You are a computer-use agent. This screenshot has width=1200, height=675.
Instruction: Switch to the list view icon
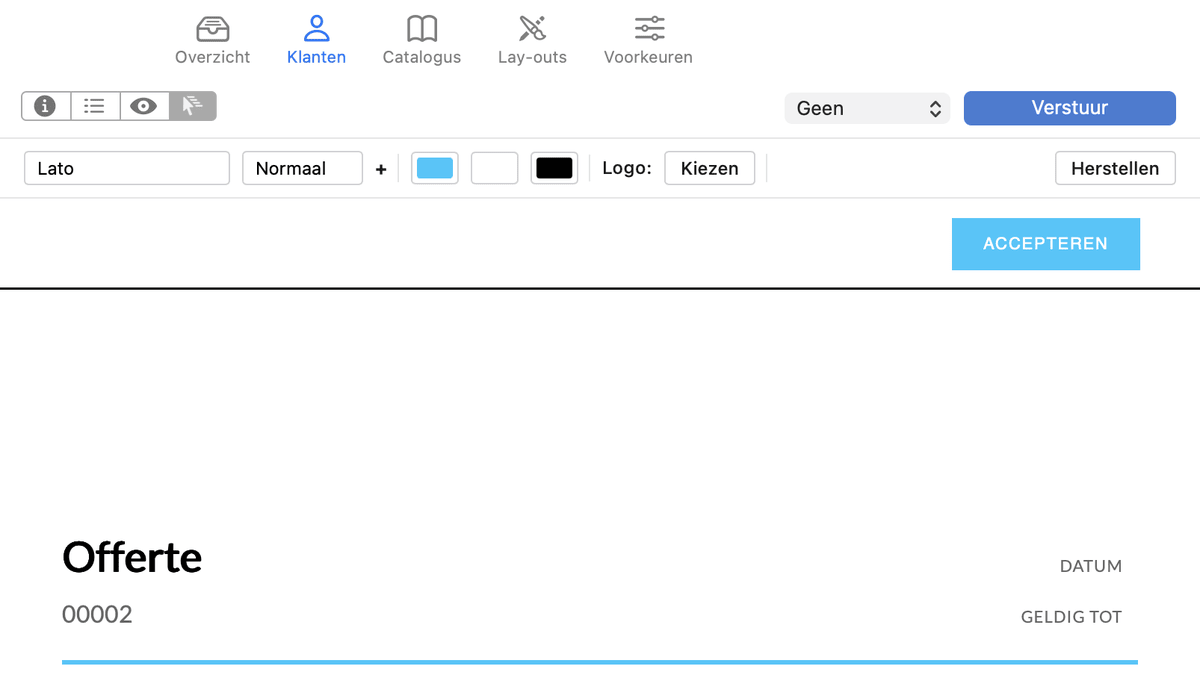95,106
